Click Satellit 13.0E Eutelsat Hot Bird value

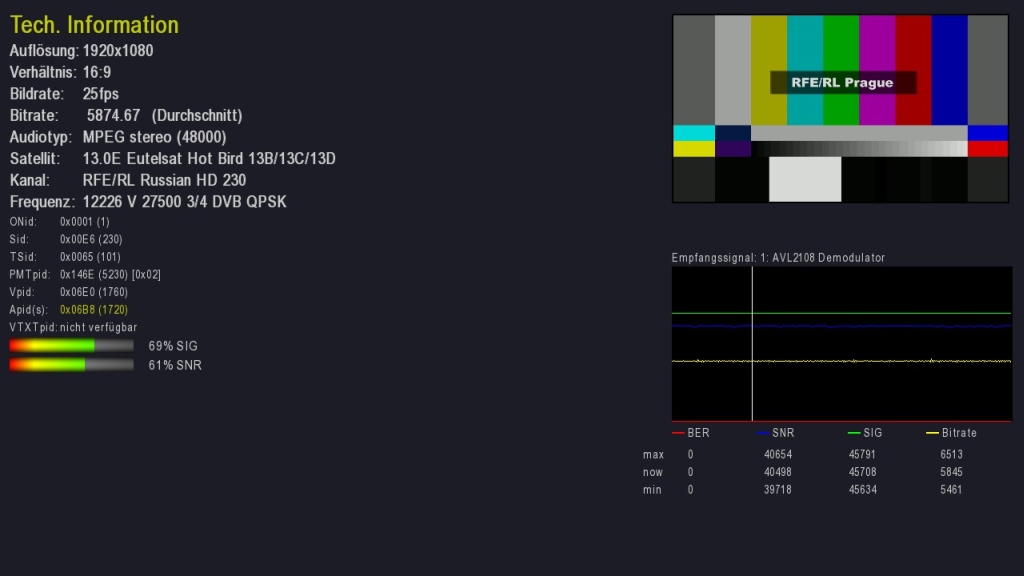pos(209,158)
